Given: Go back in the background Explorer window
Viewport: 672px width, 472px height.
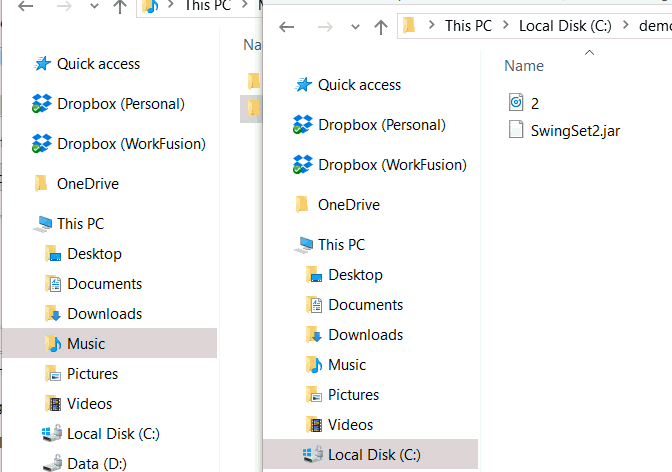Looking at the screenshot, I should tap(26, 6).
